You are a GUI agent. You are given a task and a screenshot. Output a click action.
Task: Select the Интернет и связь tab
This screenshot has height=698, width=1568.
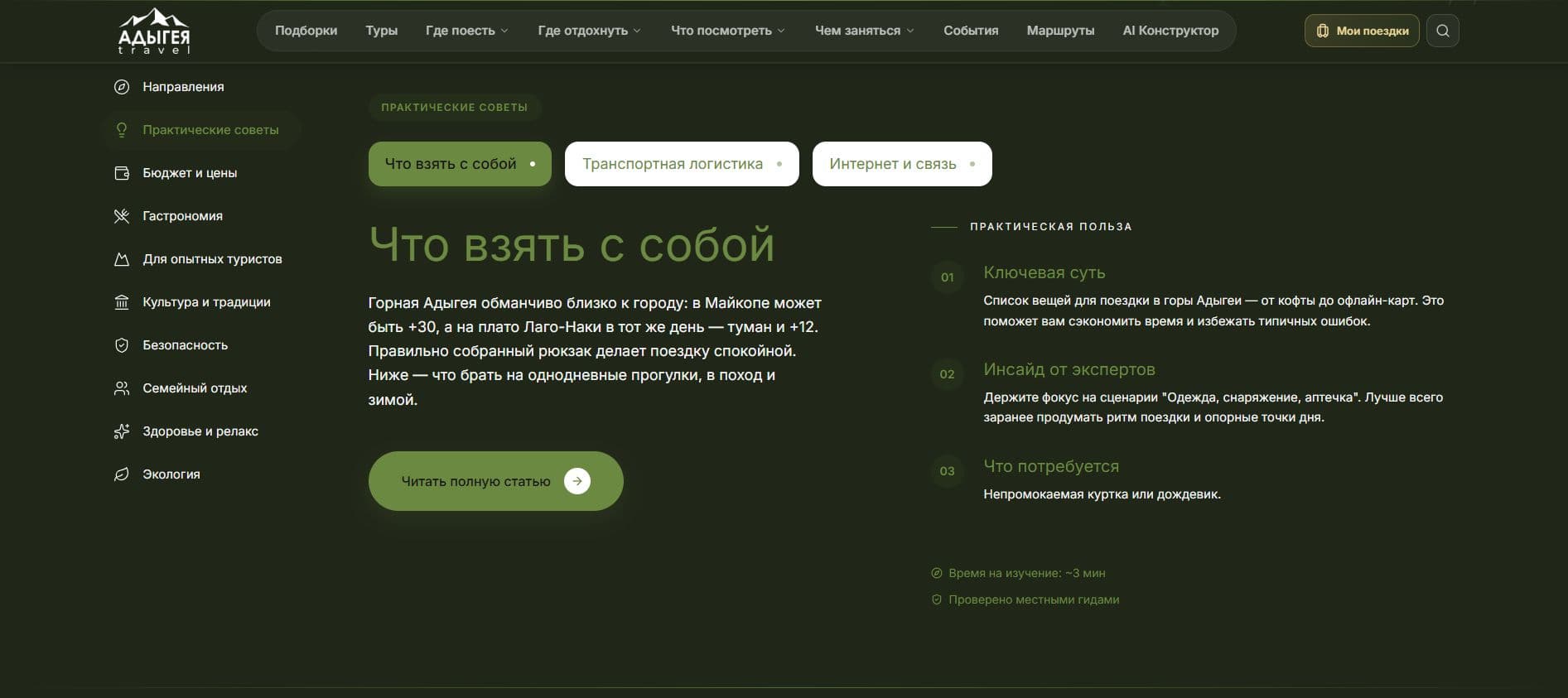click(902, 164)
